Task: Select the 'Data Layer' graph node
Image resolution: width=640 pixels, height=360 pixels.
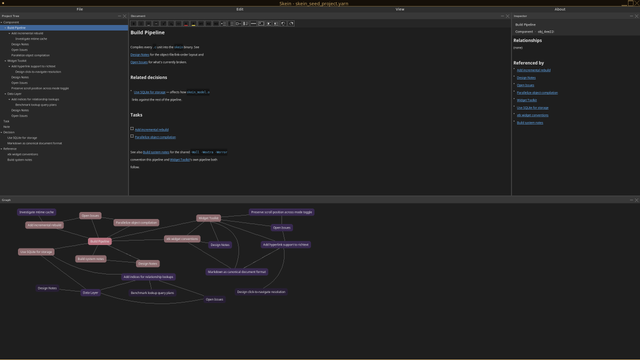Action: 90,293
